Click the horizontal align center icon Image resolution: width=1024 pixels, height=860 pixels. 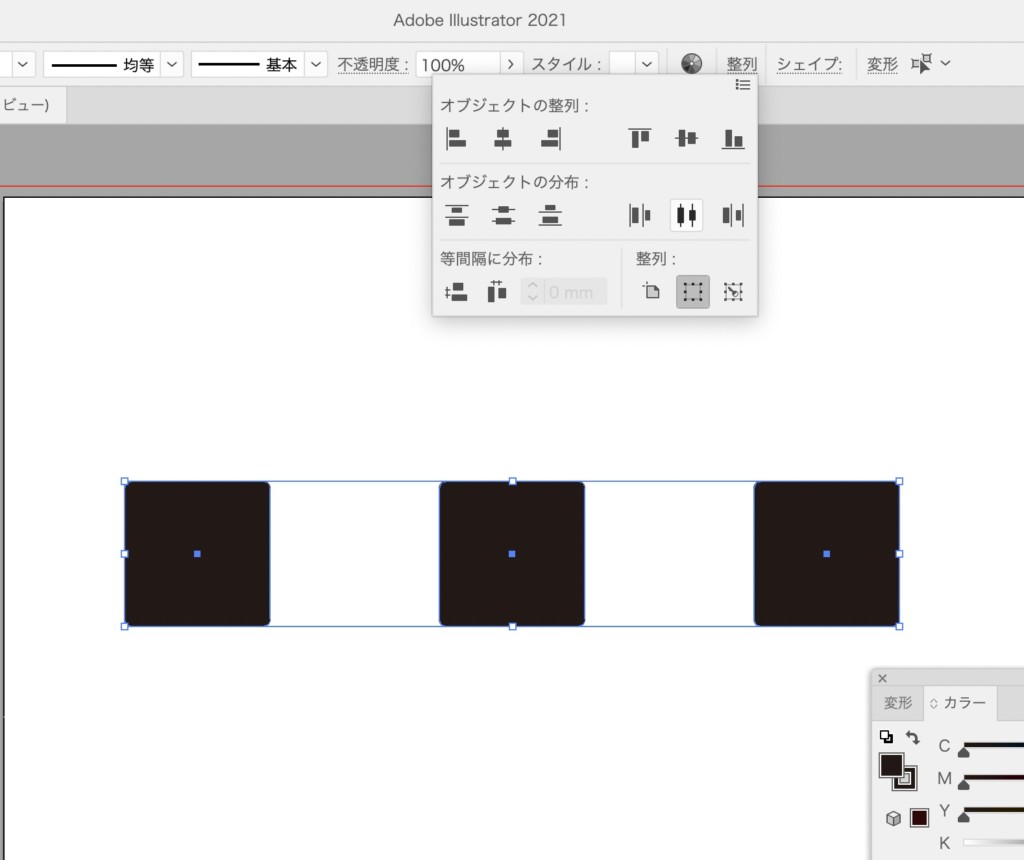503,139
